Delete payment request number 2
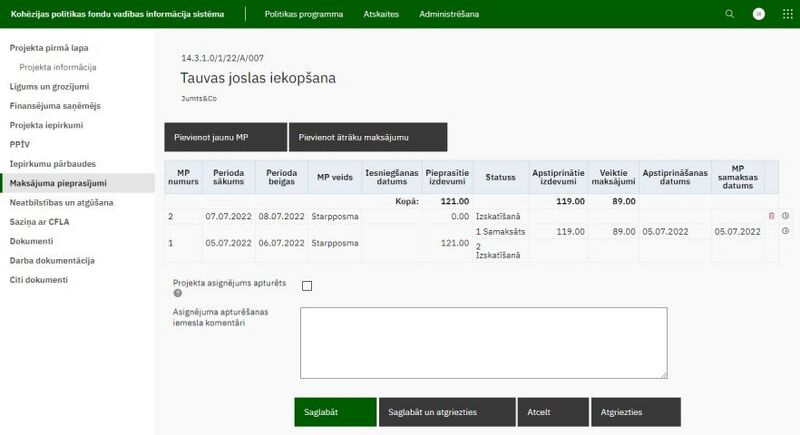This screenshot has width=800, height=435. click(x=771, y=216)
